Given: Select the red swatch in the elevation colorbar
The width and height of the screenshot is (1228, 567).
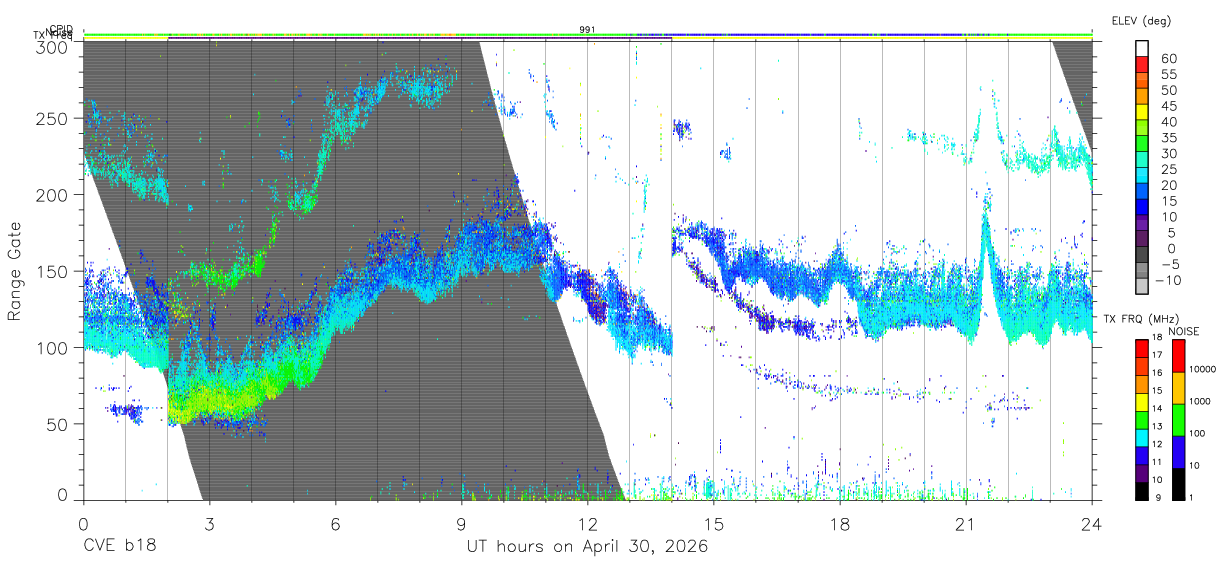Looking at the screenshot, I should [x=1142, y=64].
